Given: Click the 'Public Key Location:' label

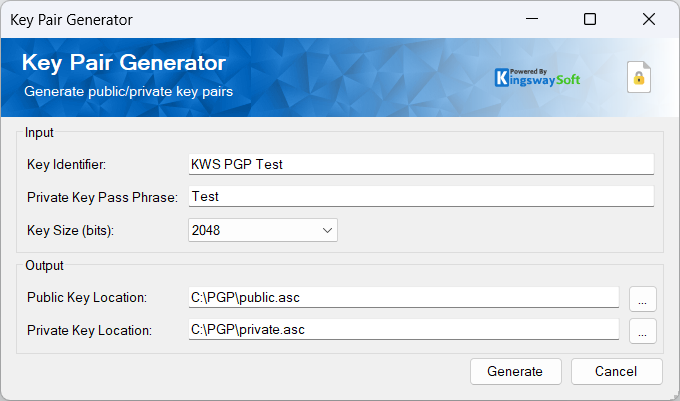Looking at the screenshot, I should click(x=87, y=298).
